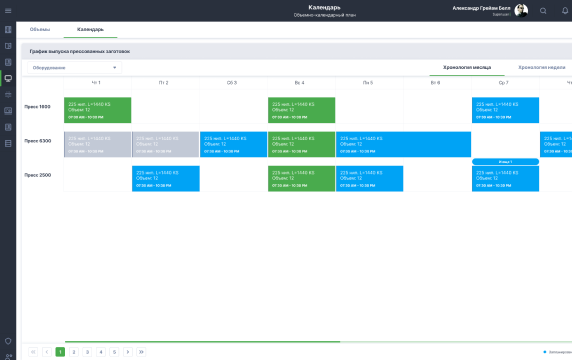Click the Вс 4 day column header
The width and height of the screenshot is (572, 360).
tap(299, 83)
